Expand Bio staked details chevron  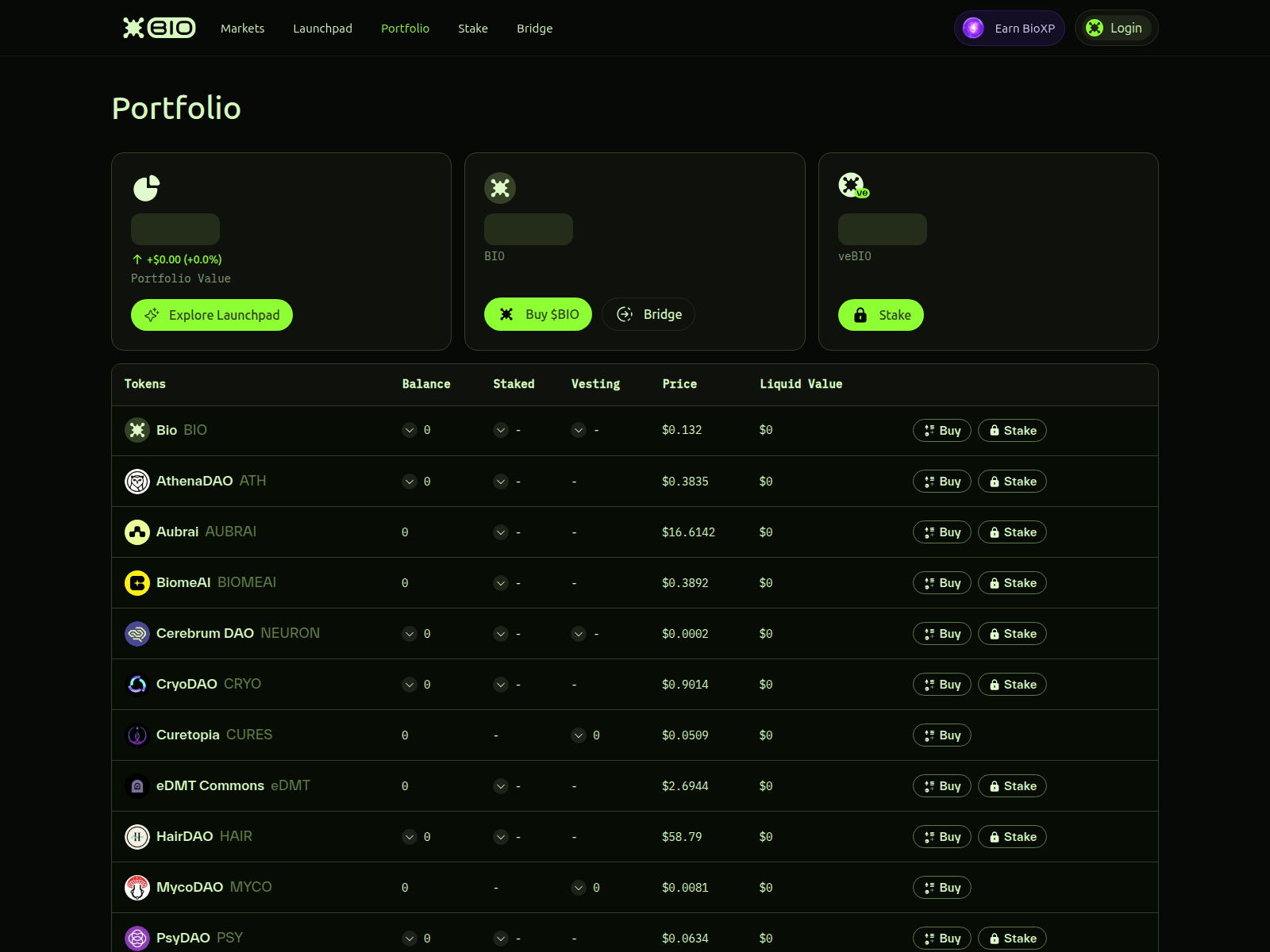coord(501,430)
